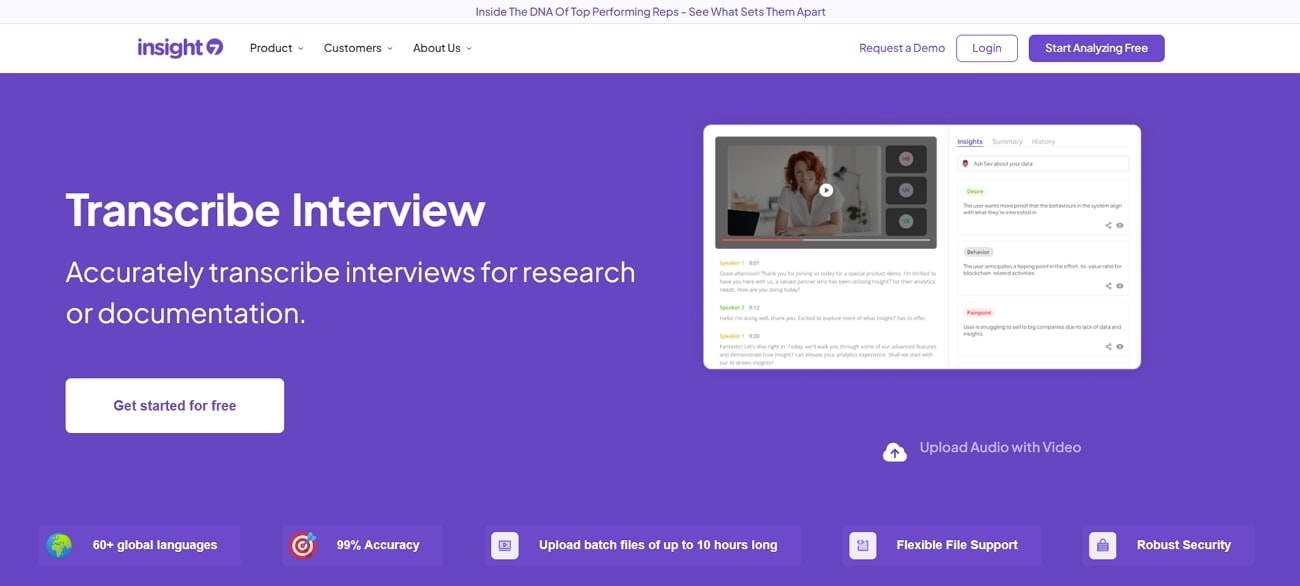Click the Flexible File Support icon
Viewport: 1300px width, 586px height.
(863, 545)
